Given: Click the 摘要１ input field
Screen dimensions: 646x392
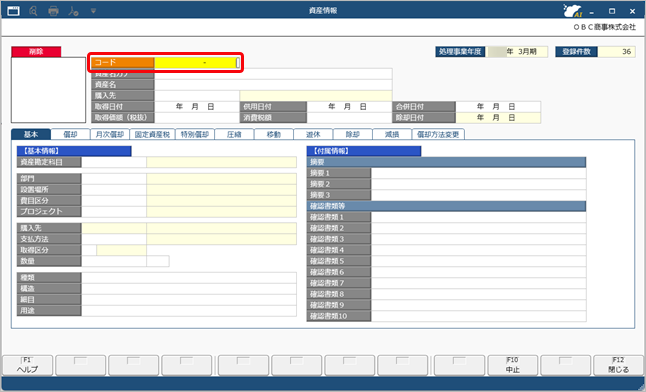Looking at the screenshot, I should pos(479,173).
